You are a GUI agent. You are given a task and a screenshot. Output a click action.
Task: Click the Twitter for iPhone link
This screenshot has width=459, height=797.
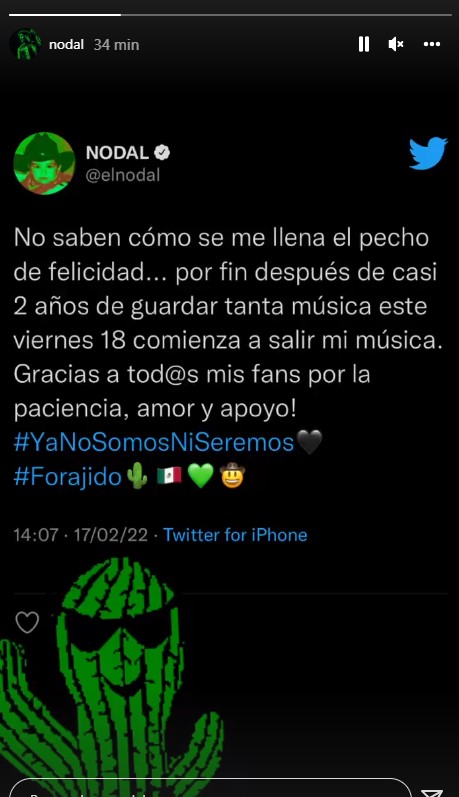click(235, 535)
